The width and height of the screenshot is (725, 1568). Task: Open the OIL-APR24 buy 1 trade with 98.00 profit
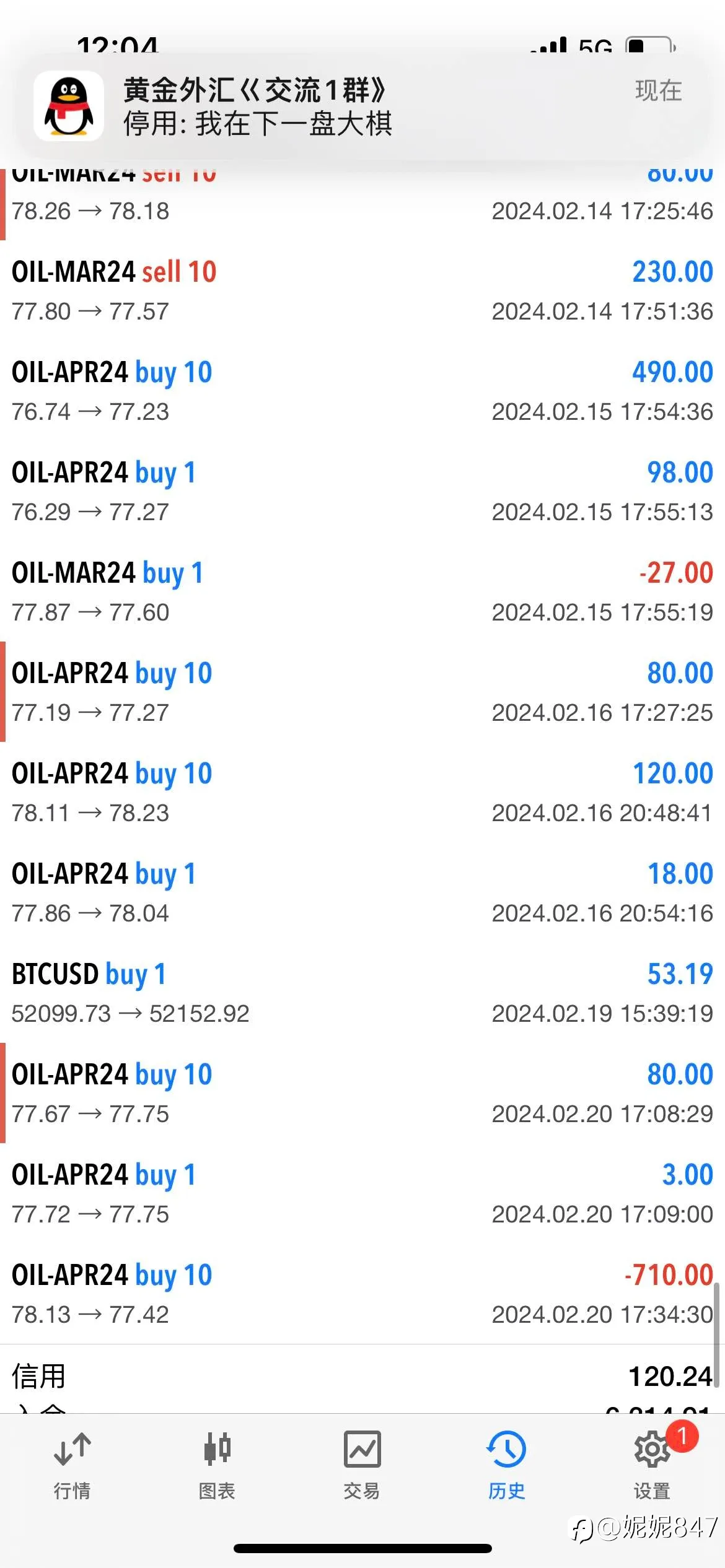pyautogui.click(x=362, y=491)
